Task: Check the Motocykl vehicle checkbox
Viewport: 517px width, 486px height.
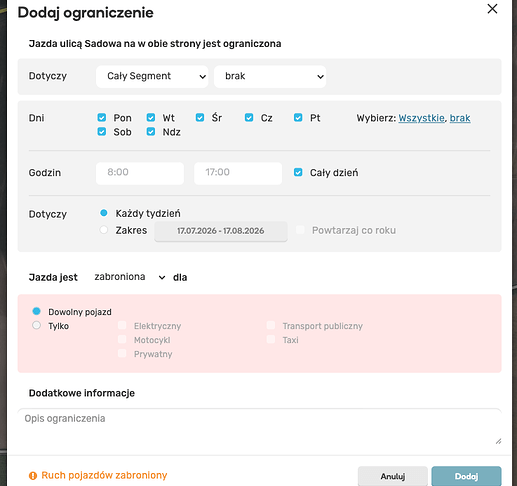Action: 122,339
